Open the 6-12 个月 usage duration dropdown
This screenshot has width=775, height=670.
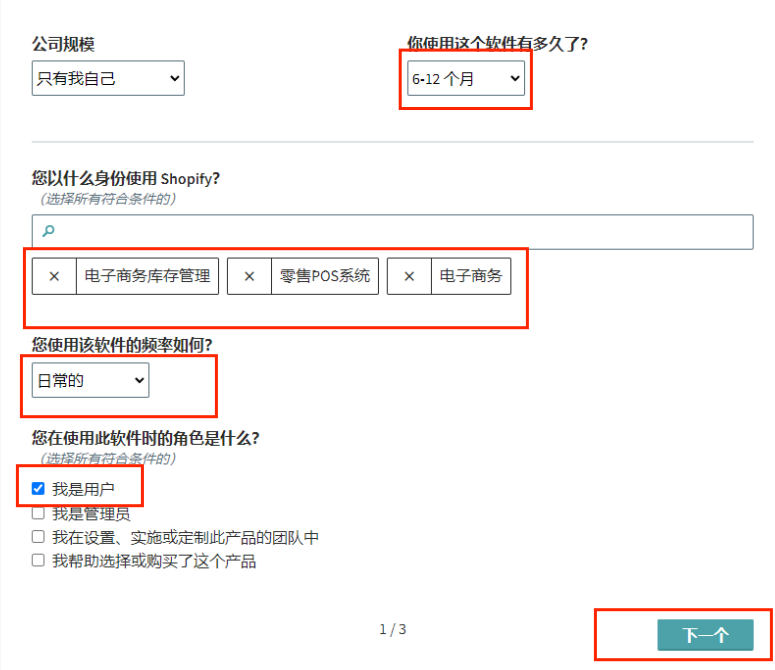pos(466,78)
